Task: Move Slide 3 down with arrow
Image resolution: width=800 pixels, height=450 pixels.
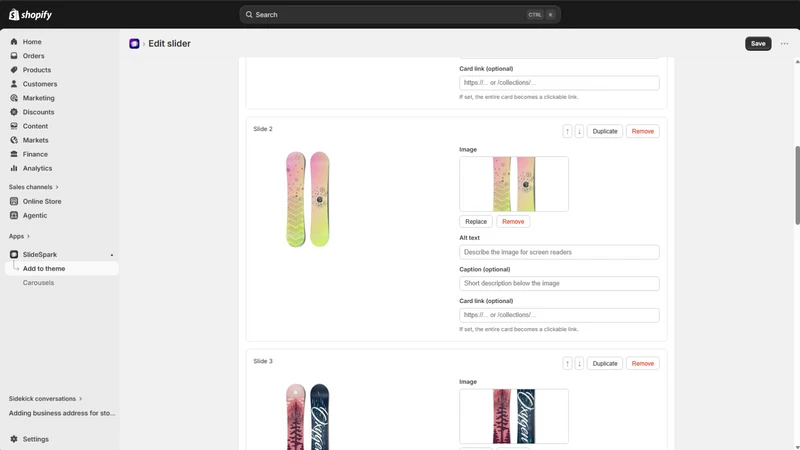Action: click(579, 363)
